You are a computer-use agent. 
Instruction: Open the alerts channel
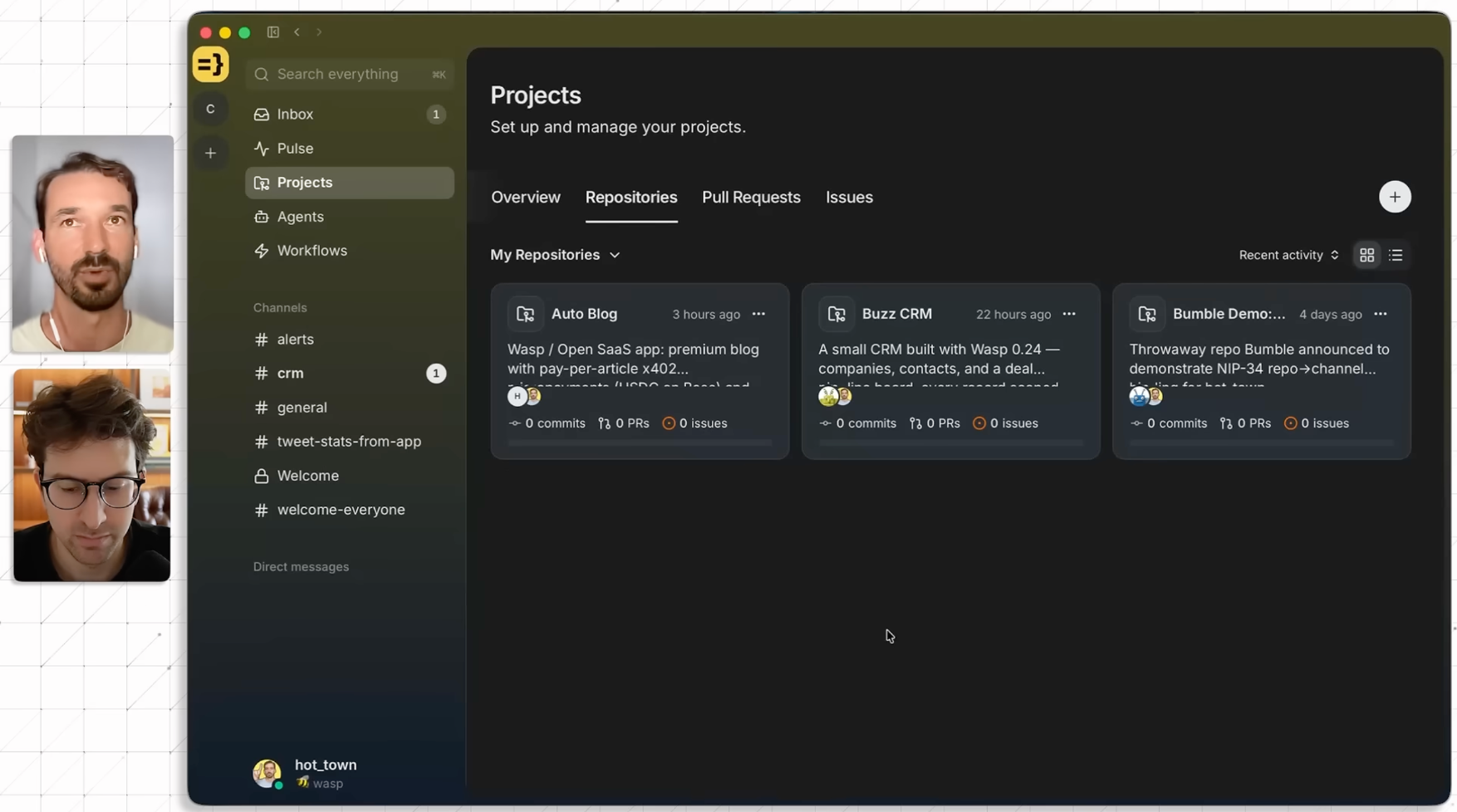pos(350,340)
